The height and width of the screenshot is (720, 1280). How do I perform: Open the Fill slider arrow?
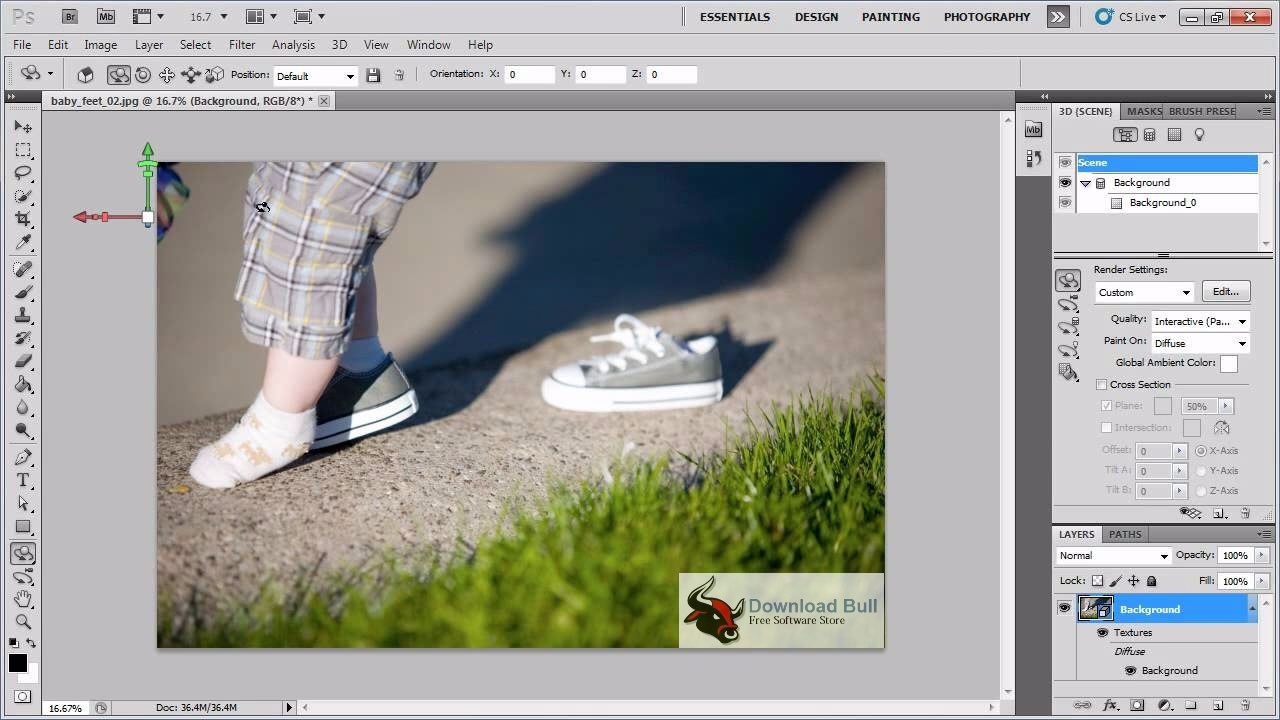coord(1262,581)
